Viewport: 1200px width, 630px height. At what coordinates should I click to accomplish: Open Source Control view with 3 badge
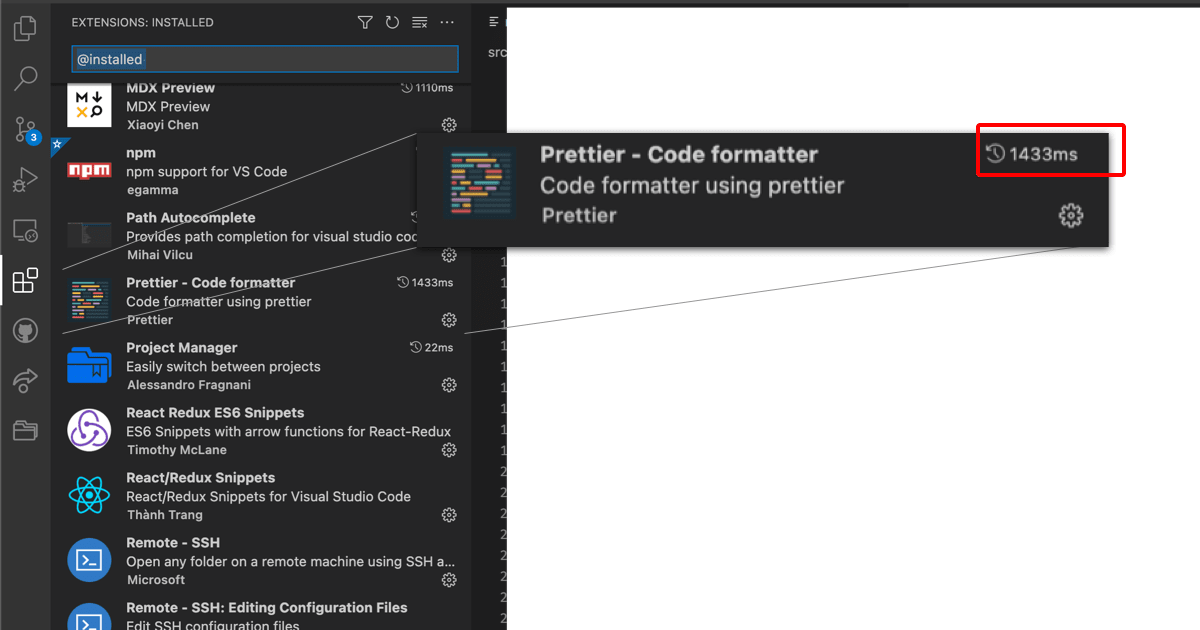(x=26, y=129)
